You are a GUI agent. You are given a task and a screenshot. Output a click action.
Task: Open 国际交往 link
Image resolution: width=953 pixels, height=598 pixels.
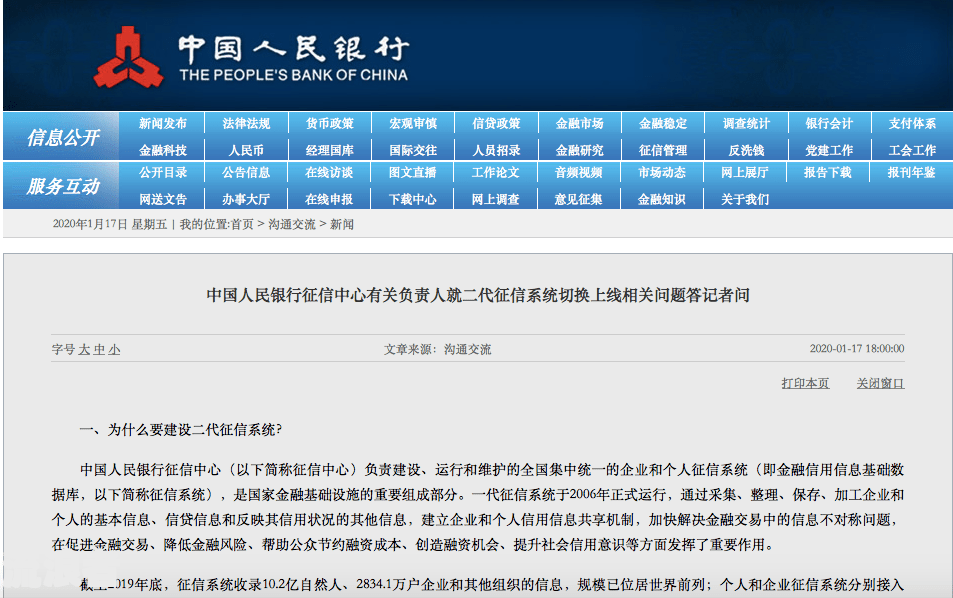point(413,150)
